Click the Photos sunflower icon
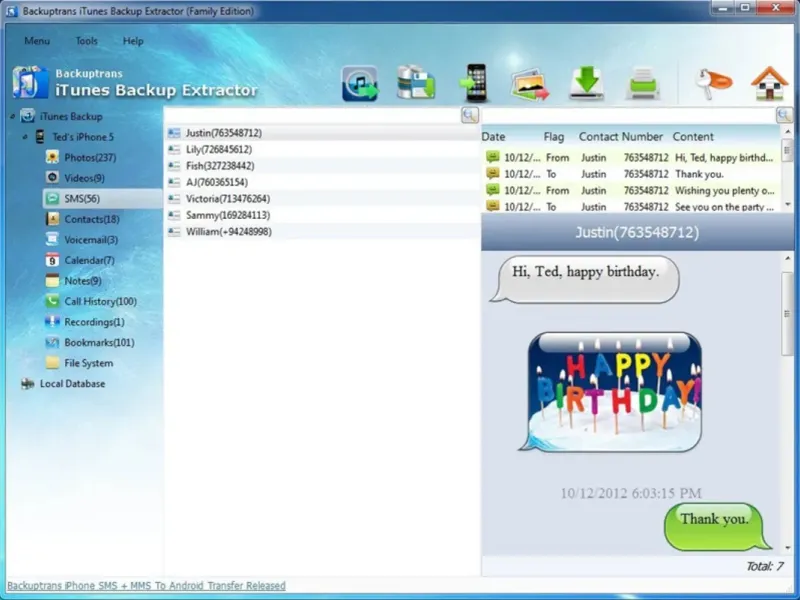Viewport: 800px width, 600px height. pos(52,157)
